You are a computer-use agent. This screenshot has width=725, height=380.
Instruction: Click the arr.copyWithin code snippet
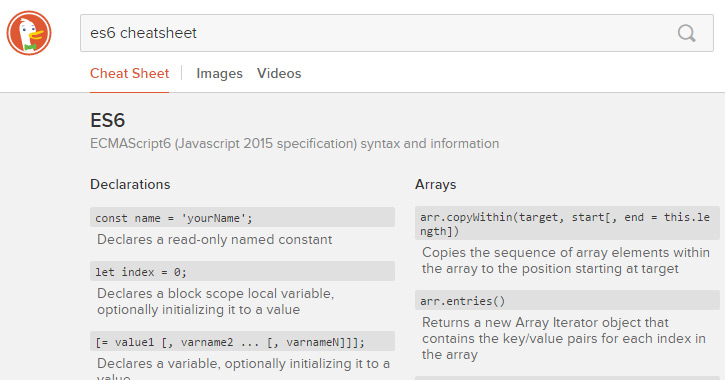tap(567, 224)
